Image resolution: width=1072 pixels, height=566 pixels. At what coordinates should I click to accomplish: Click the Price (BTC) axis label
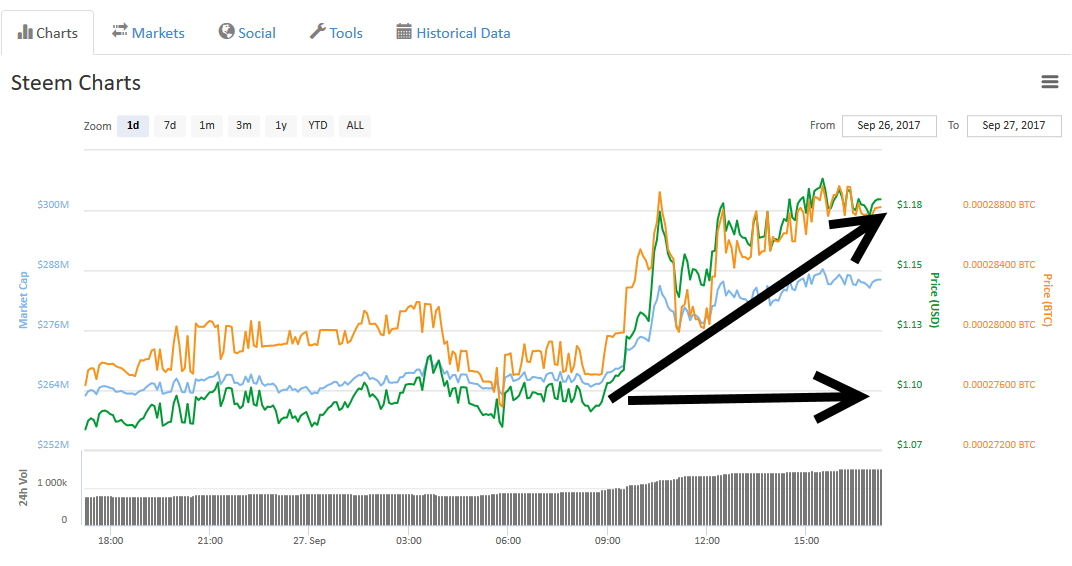point(1047,300)
